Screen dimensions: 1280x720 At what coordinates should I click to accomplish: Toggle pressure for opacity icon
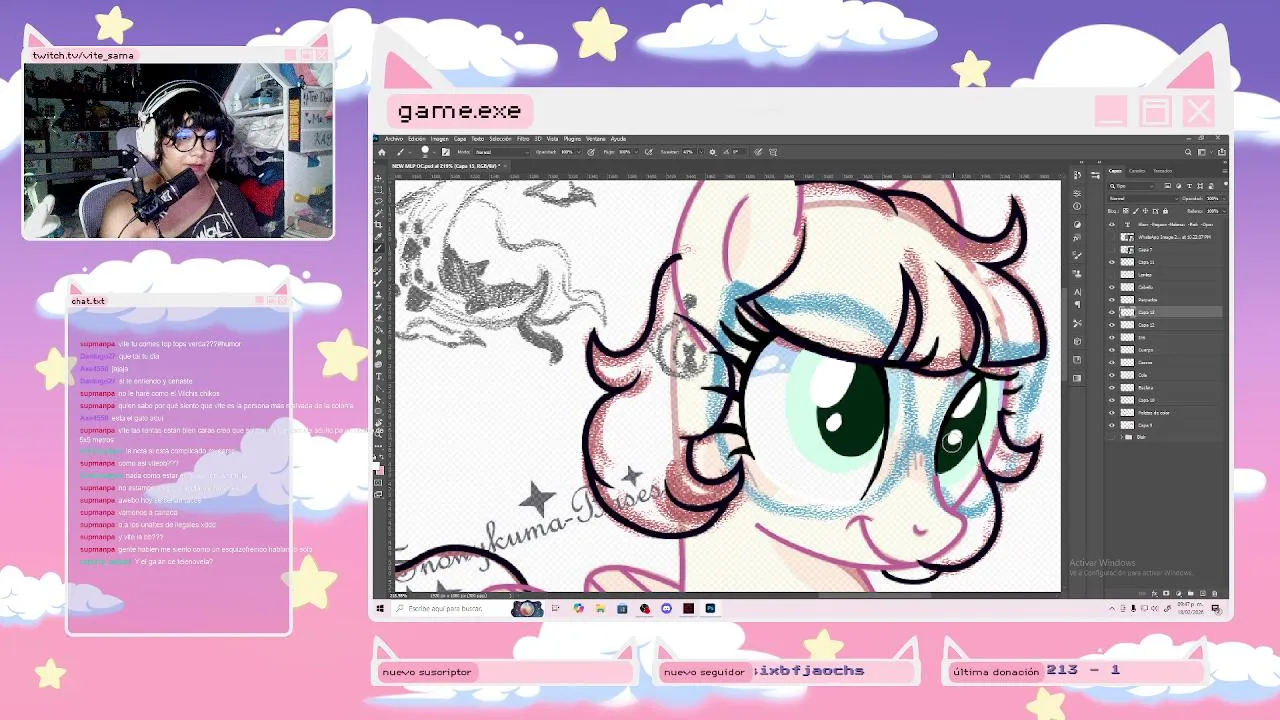pos(590,152)
